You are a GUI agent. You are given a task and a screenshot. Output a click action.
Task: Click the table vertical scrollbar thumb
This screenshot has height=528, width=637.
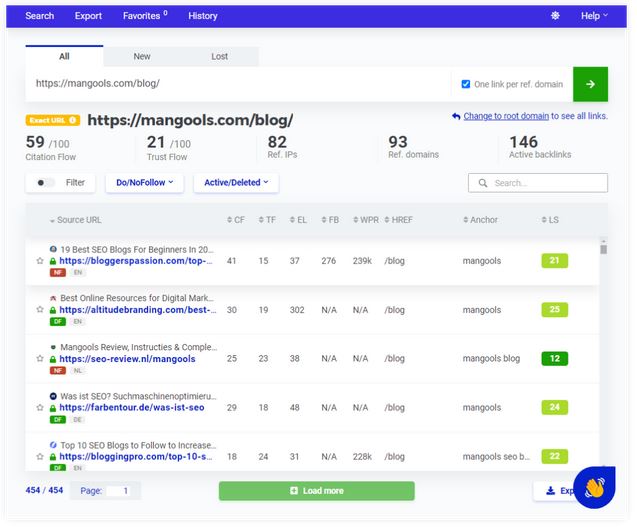[x=604, y=249]
